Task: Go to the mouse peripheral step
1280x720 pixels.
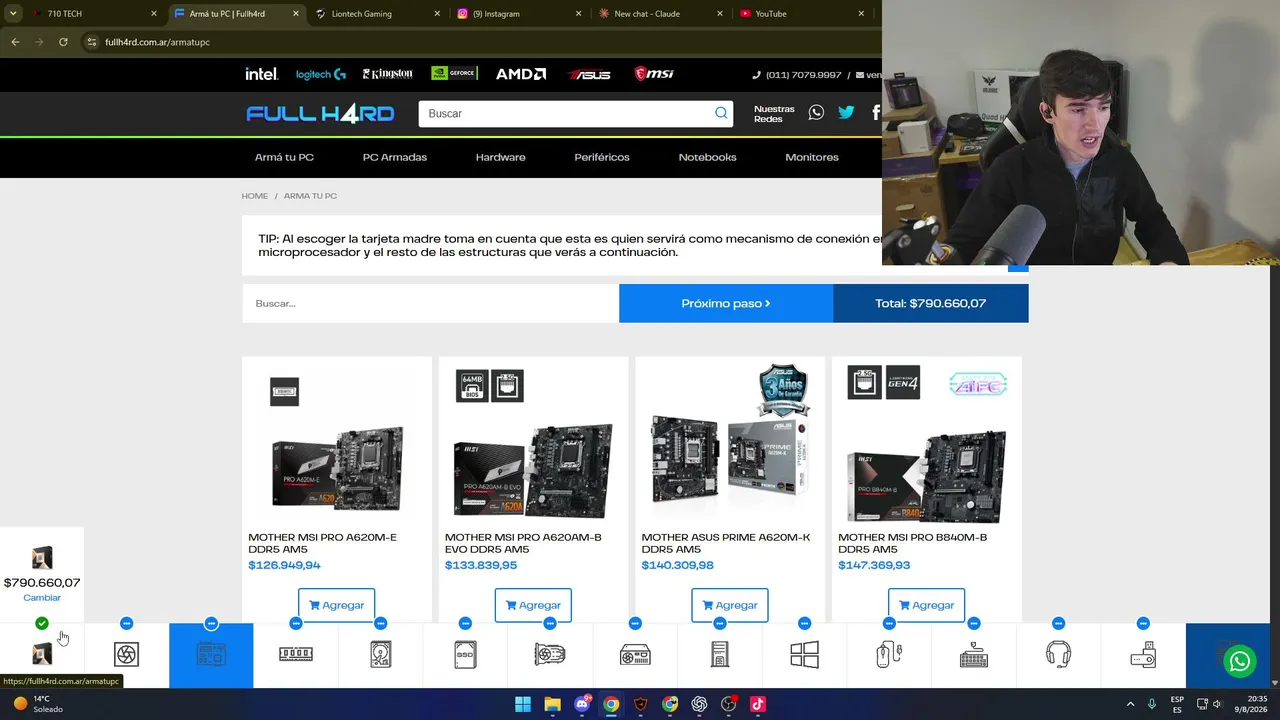Action: (889, 654)
